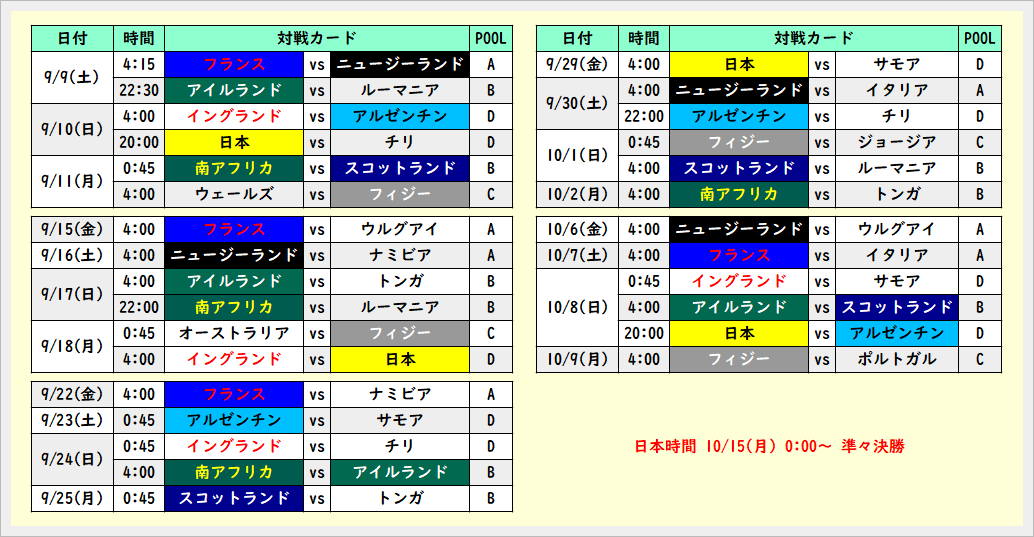Image resolution: width=1034 pixels, height=537 pixels.
Task: Select the 9/29(金) date cell
Action: point(577,64)
